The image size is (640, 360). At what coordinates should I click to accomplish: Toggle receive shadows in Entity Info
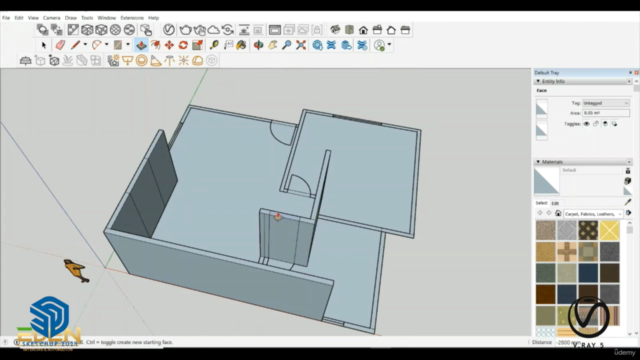(605, 124)
